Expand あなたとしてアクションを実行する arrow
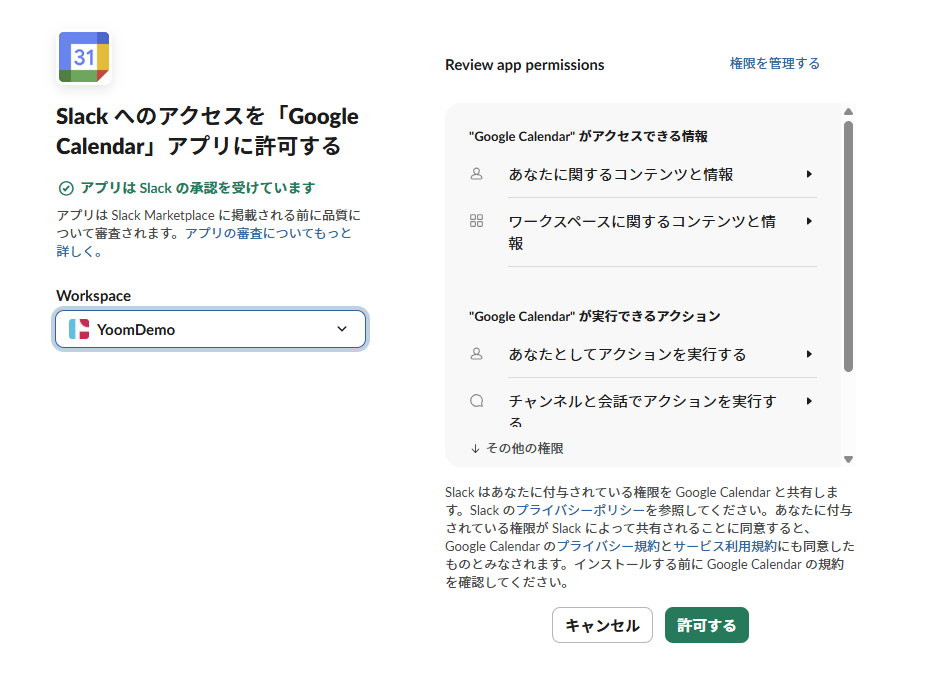 (x=809, y=354)
